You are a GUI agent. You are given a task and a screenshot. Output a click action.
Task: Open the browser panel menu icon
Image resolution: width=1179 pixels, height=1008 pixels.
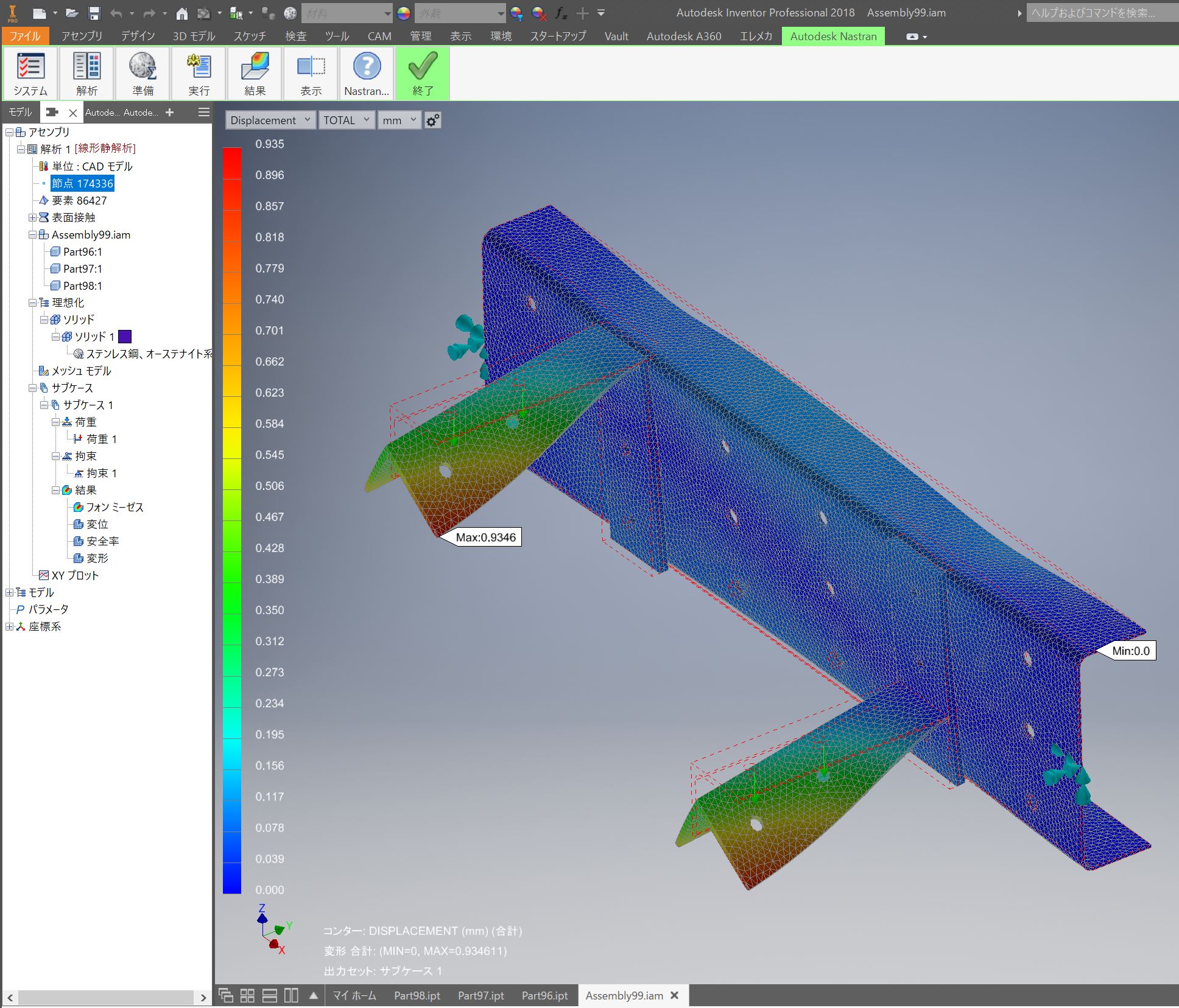[204, 112]
